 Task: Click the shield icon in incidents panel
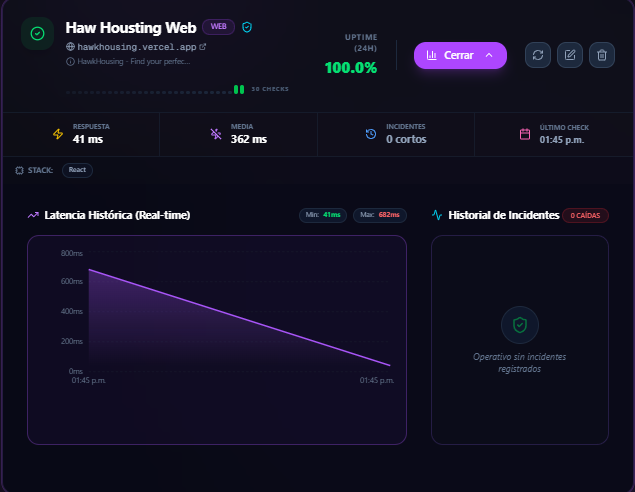pos(519,325)
